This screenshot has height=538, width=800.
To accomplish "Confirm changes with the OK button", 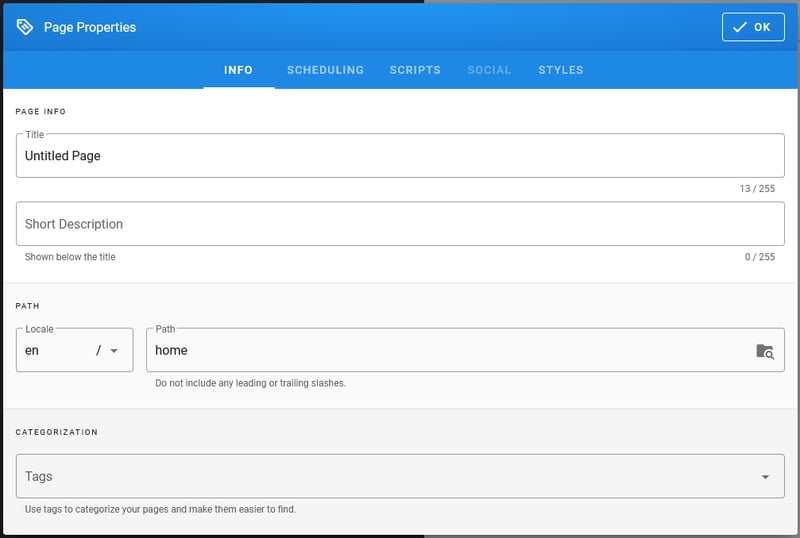I will click(x=753, y=27).
